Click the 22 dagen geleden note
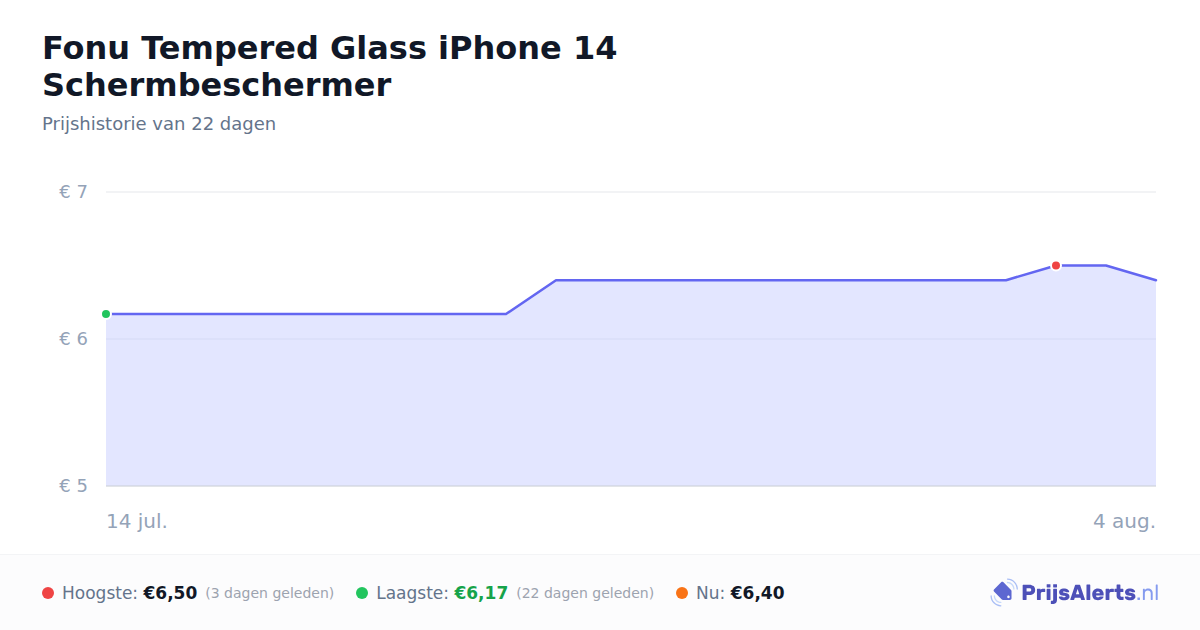Screen dimensions: 1200x630 coord(585,593)
